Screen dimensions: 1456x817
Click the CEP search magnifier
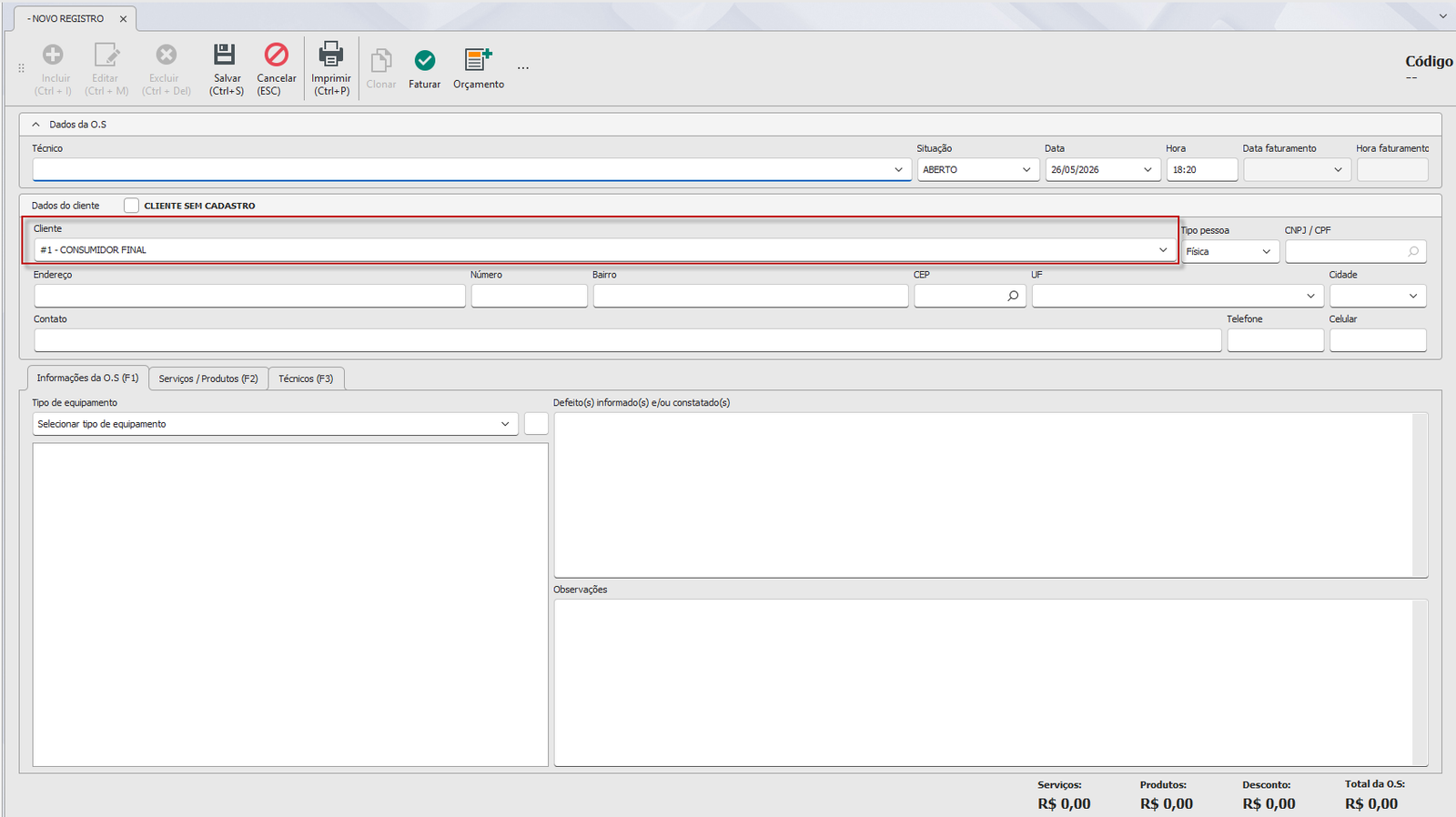[x=1013, y=296]
